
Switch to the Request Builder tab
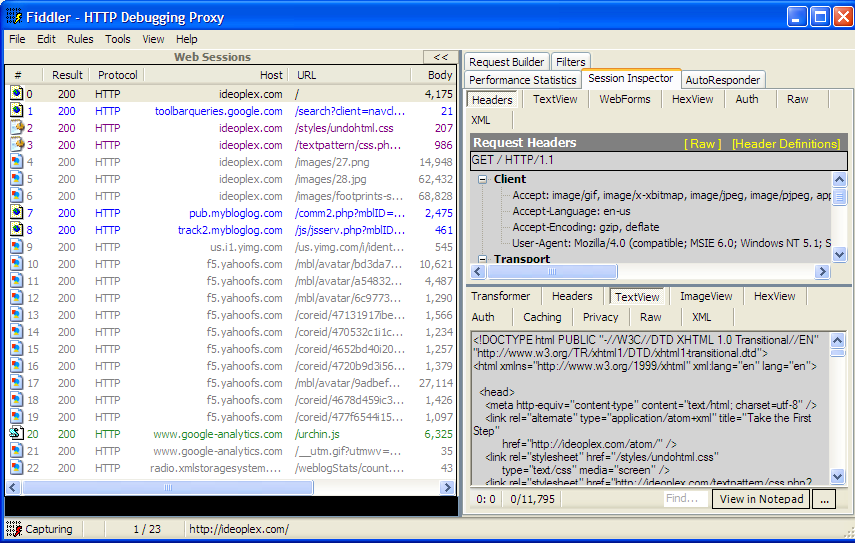click(506, 62)
